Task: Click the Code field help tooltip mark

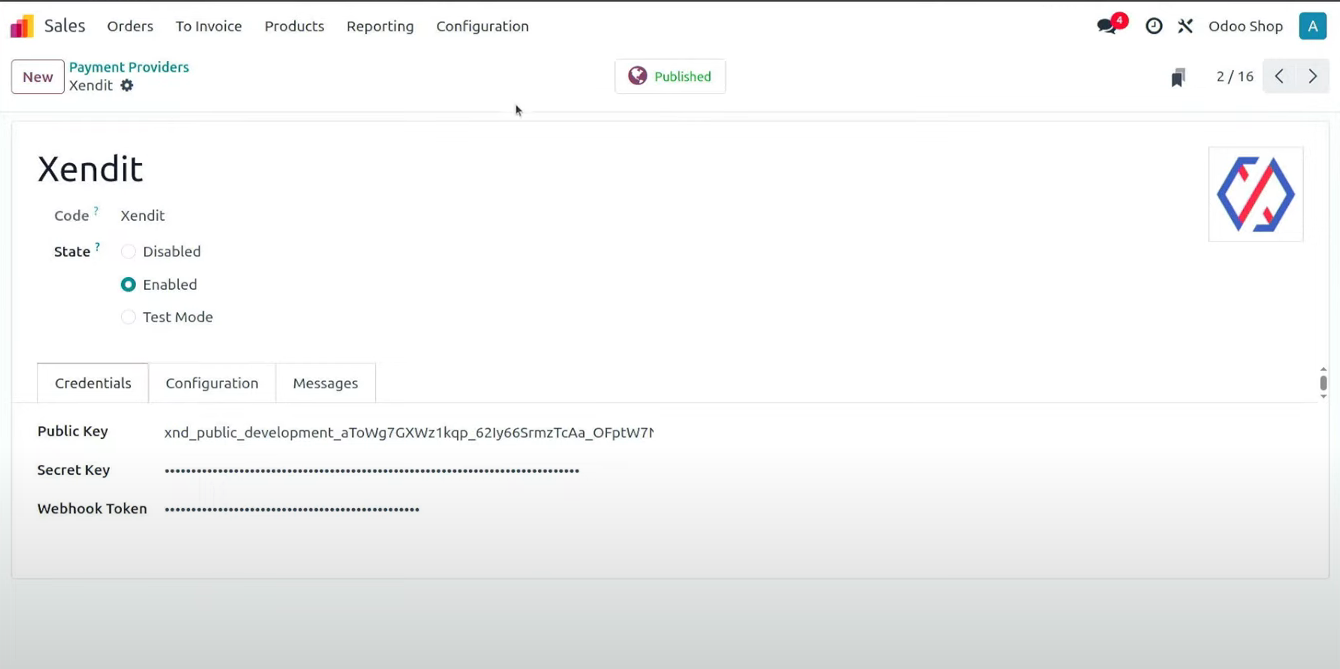Action: click(x=96, y=211)
